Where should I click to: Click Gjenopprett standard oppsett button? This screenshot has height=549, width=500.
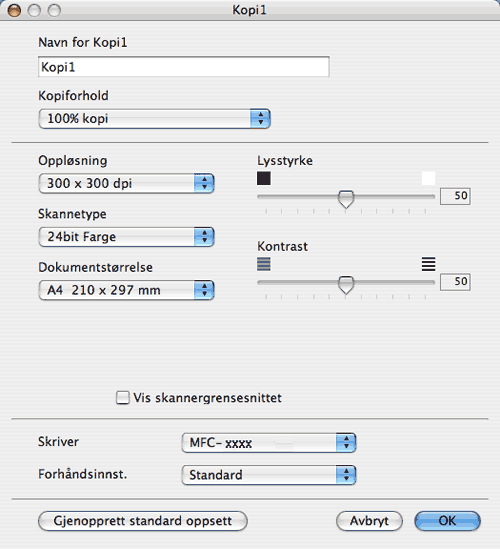click(143, 521)
